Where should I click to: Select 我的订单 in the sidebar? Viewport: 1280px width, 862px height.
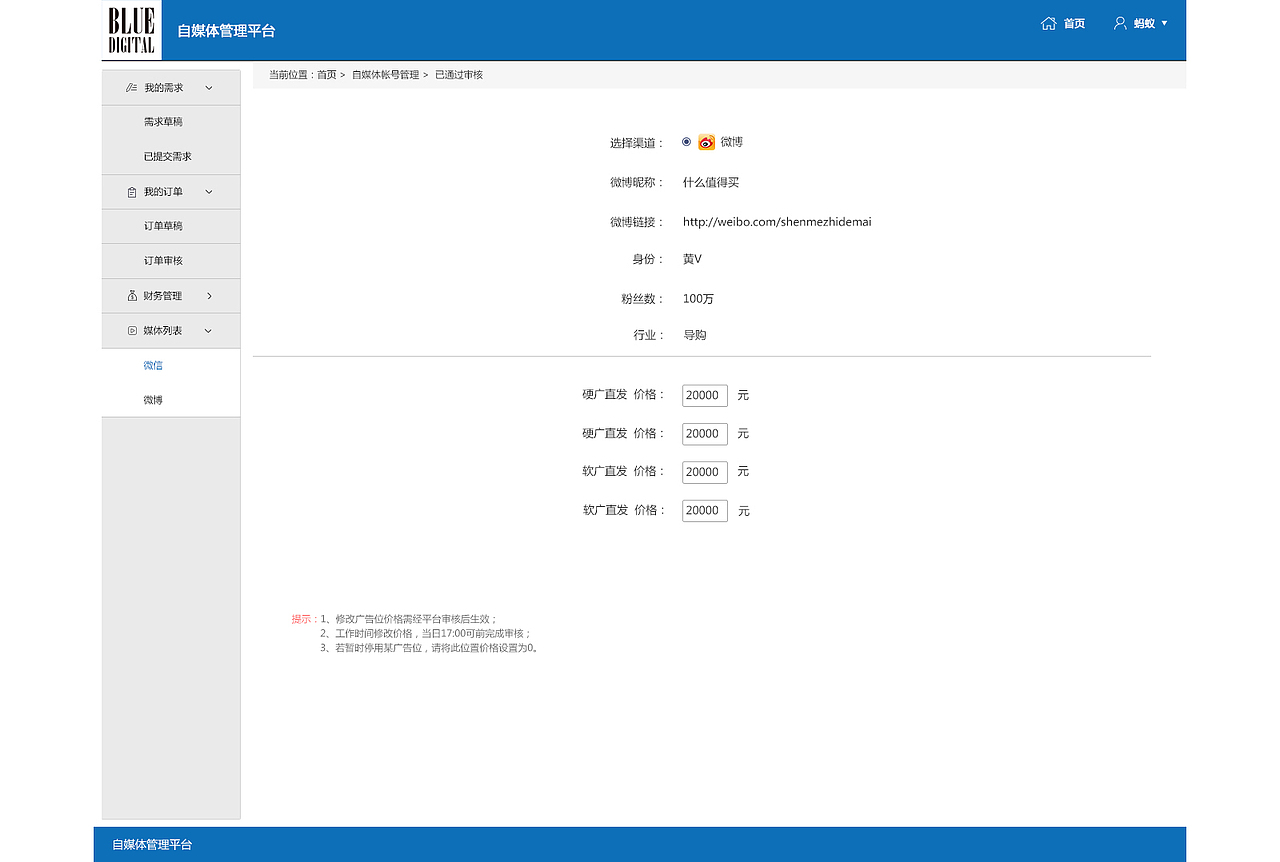tap(163, 192)
